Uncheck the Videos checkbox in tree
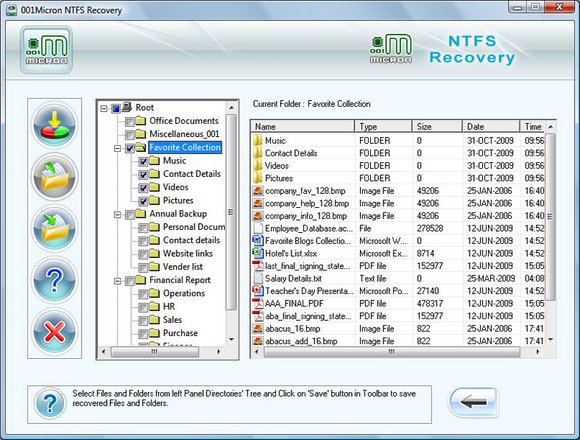This screenshot has width=580, height=440. click(x=143, y=188)
